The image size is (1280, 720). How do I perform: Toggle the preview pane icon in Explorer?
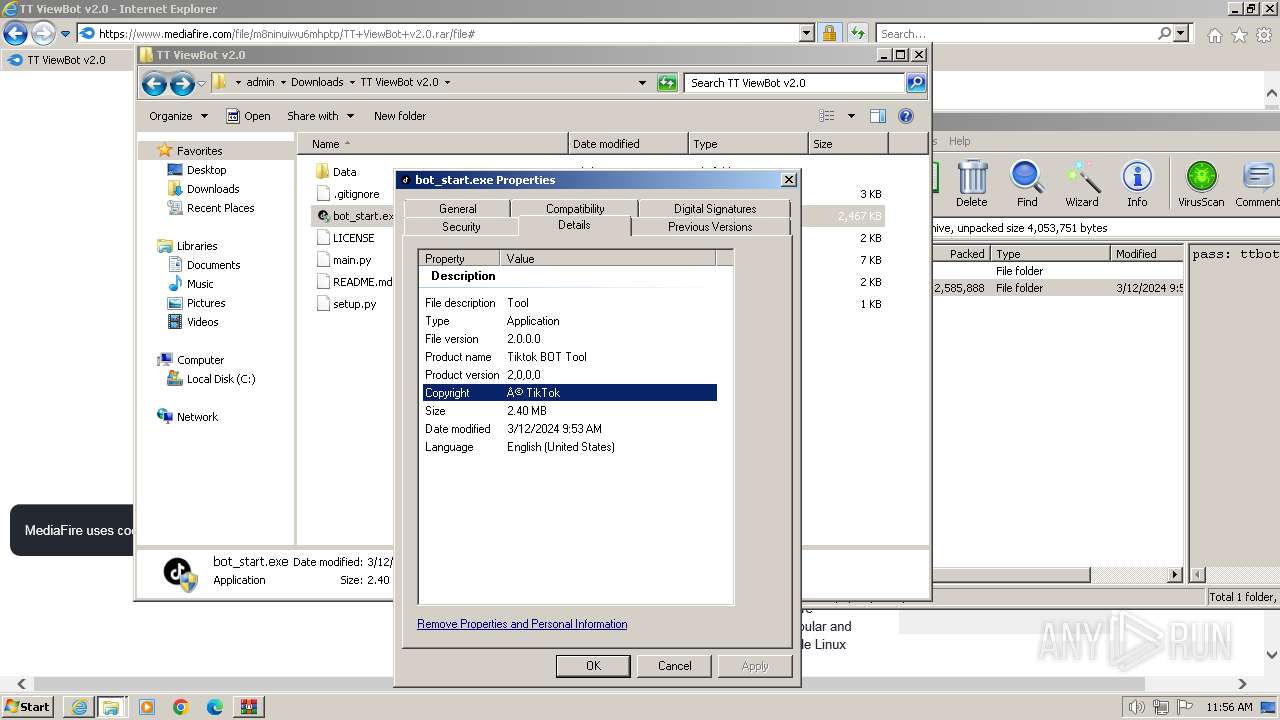click(877, 116)
